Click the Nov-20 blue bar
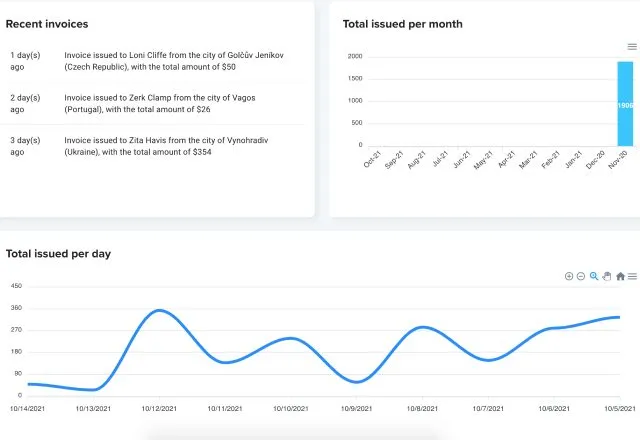Viewport: 640px width, 440px height. click(x=625, y=104)
